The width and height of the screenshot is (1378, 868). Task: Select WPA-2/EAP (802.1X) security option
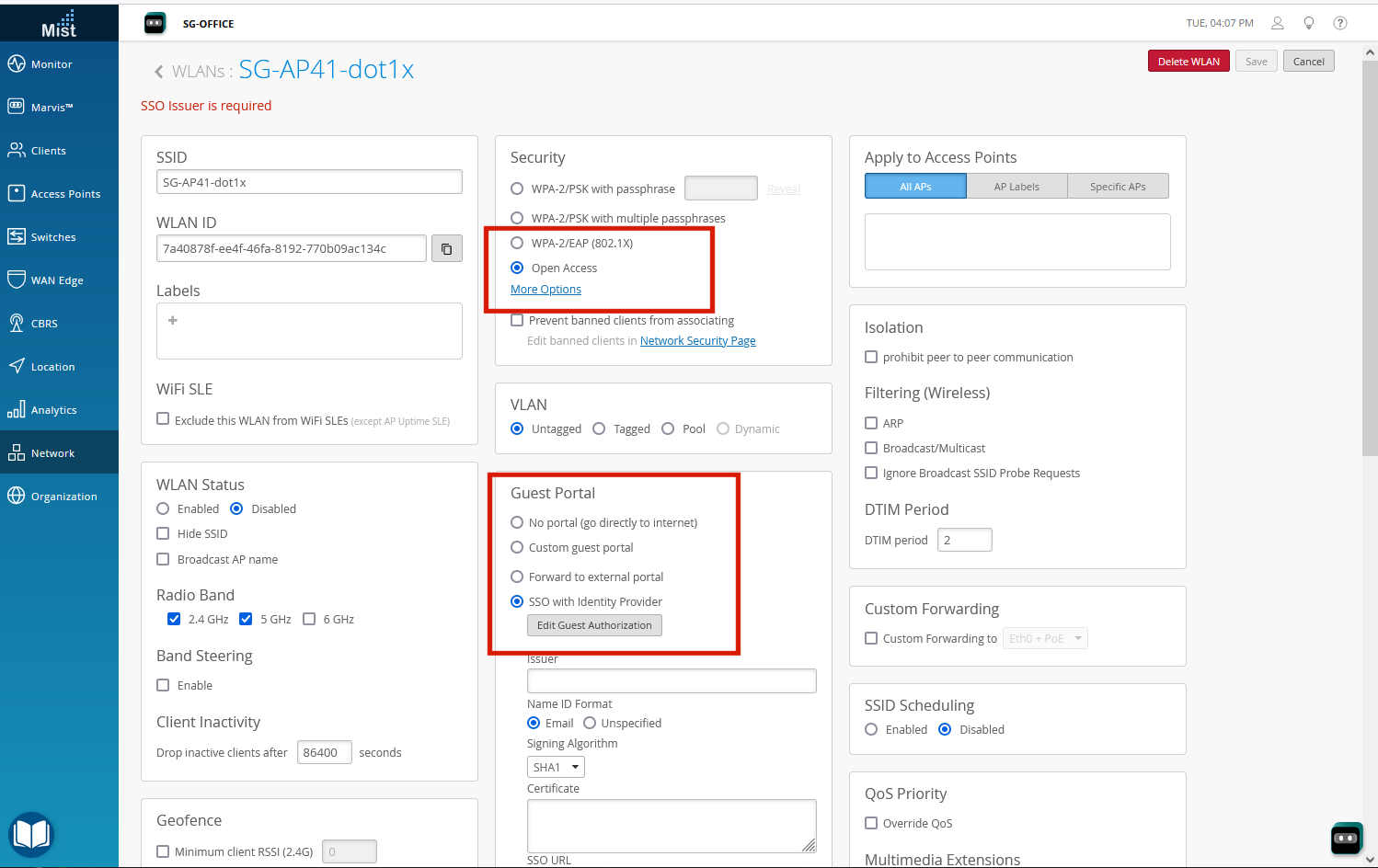(517, 244)
